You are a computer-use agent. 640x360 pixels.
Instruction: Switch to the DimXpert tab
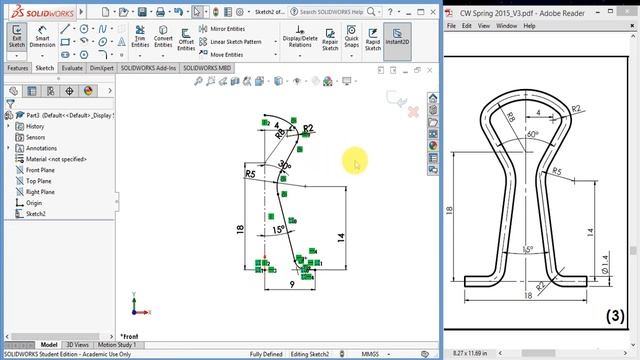coord(102,68)
